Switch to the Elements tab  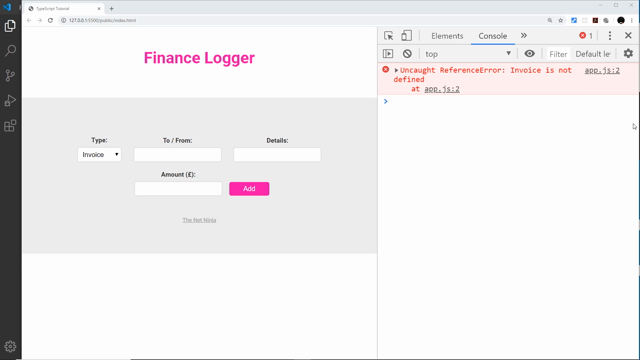point(447,36)
